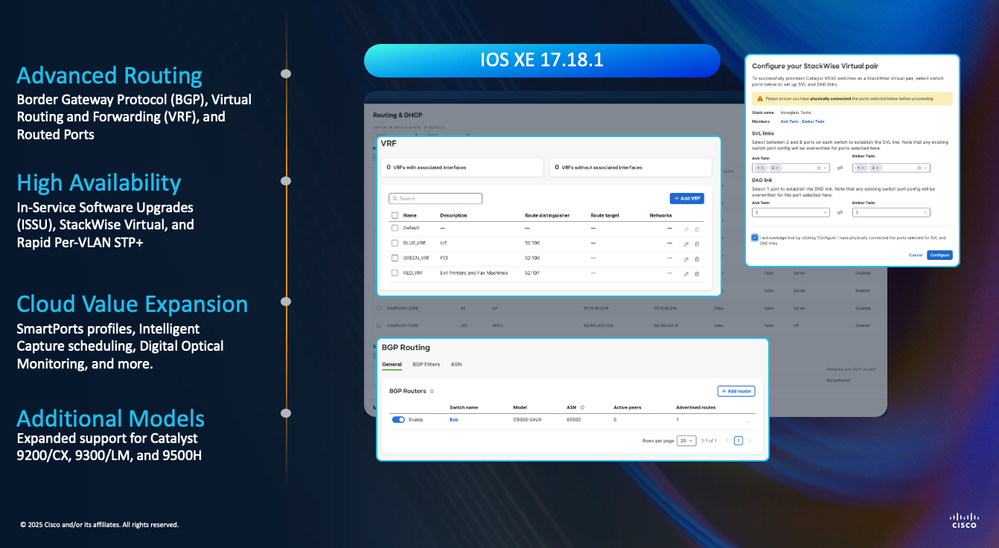Delete the GREEN_VRF row via trash icon
The image size is (999, 548).
point(697,259)
